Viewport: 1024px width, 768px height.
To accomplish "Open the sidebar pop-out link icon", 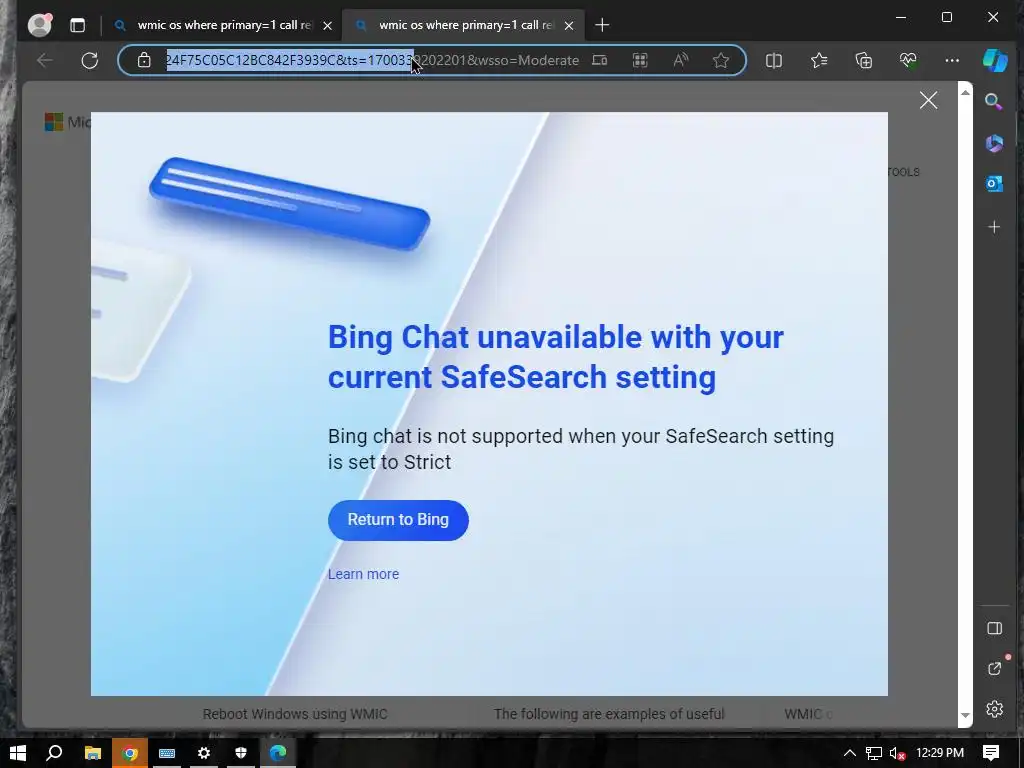I will (x=994, y=669).
